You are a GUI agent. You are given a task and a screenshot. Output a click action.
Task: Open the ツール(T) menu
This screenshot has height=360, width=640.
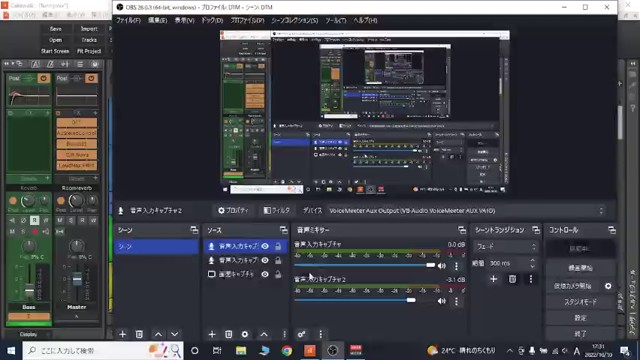[x=336, y=20]
